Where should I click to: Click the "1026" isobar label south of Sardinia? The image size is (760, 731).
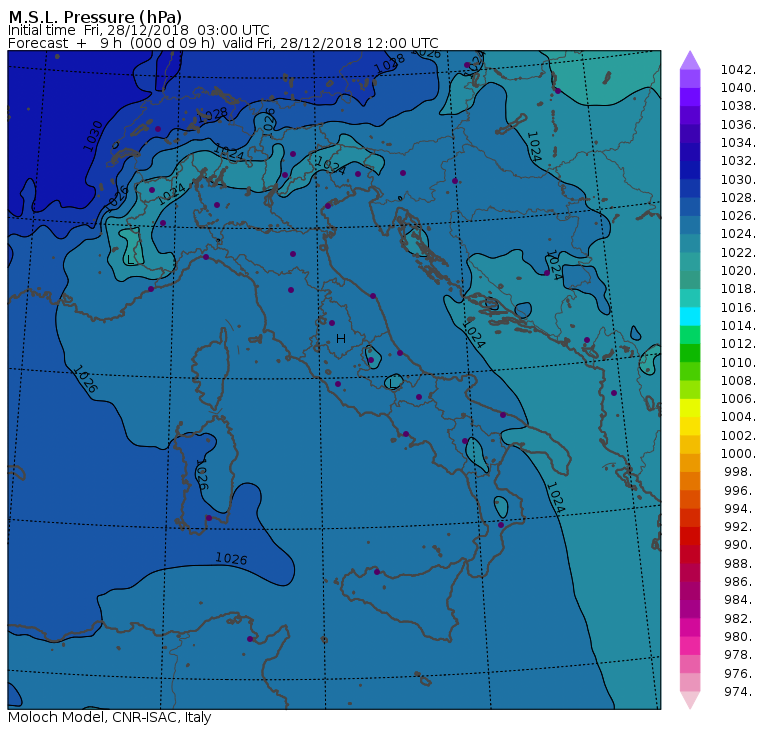pos(231,558)
